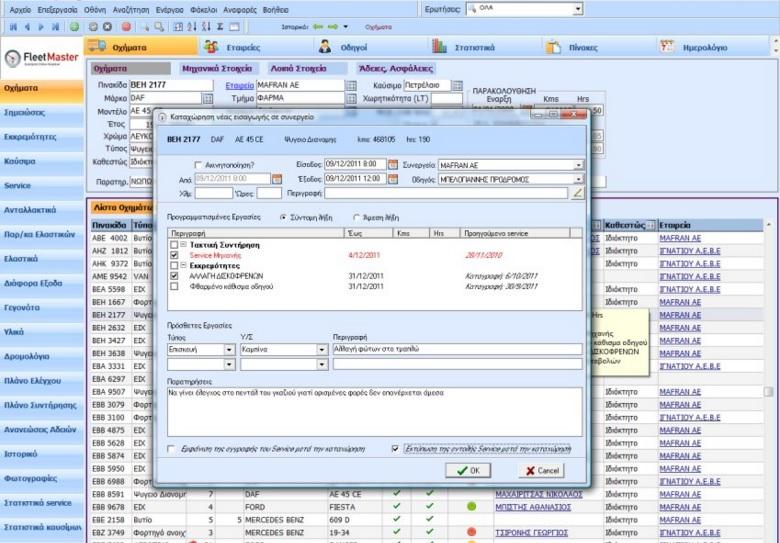
Task: Open the Συνεργείο dropdown
Action: pos(578,165)
